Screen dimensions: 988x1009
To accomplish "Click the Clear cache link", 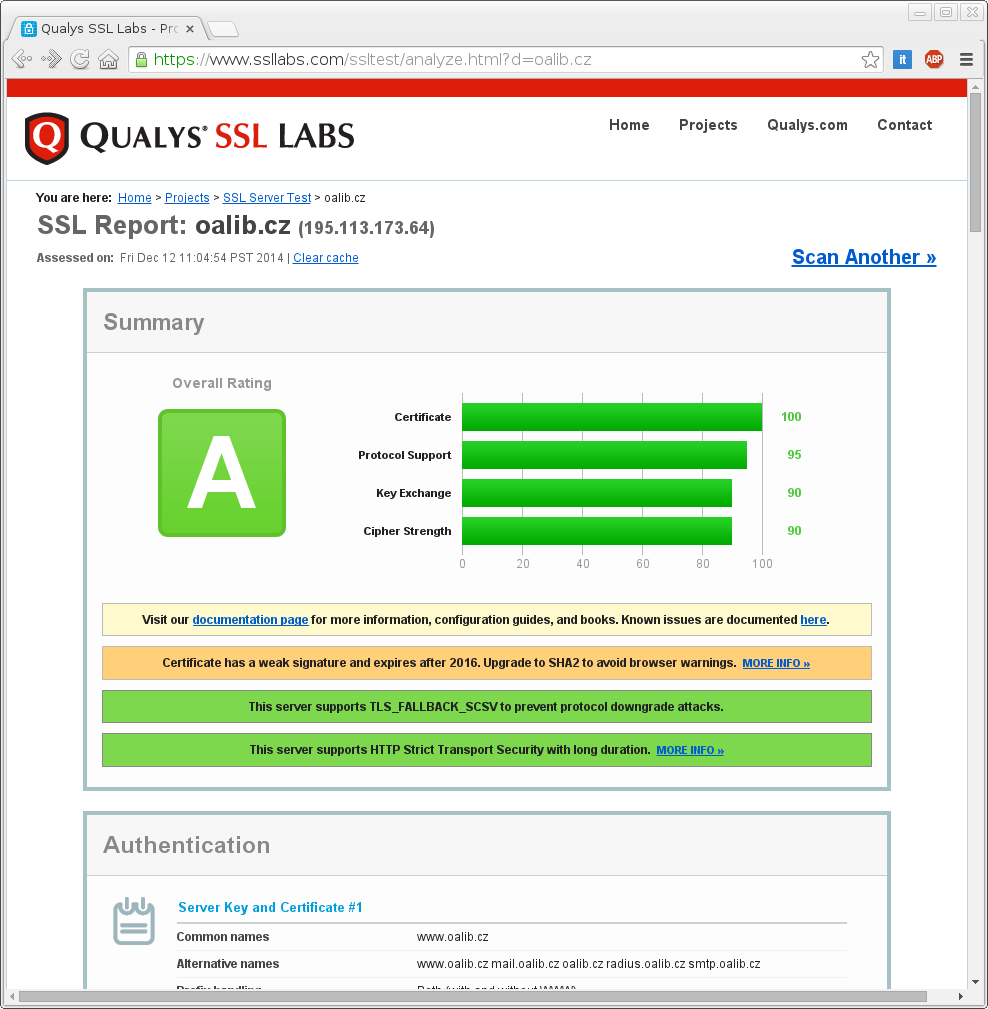I will pyautogui.click(x=326, y=257).
